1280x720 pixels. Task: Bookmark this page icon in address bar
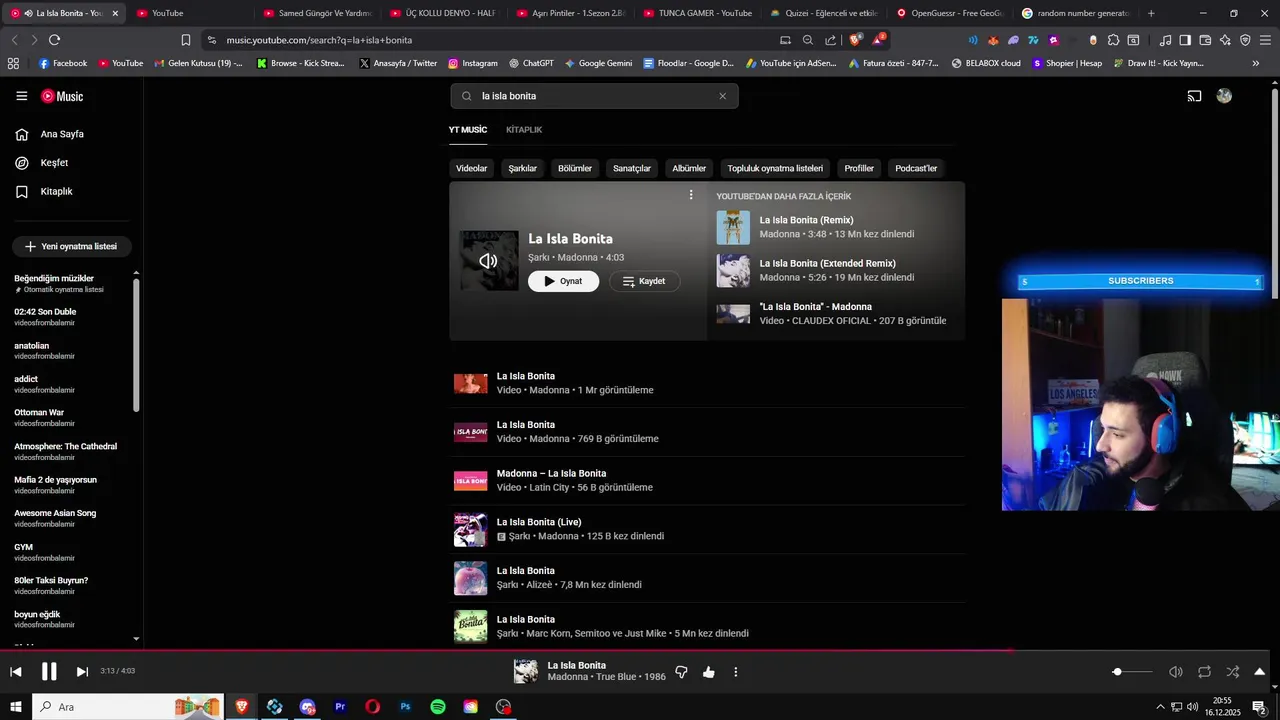(186, 40)
